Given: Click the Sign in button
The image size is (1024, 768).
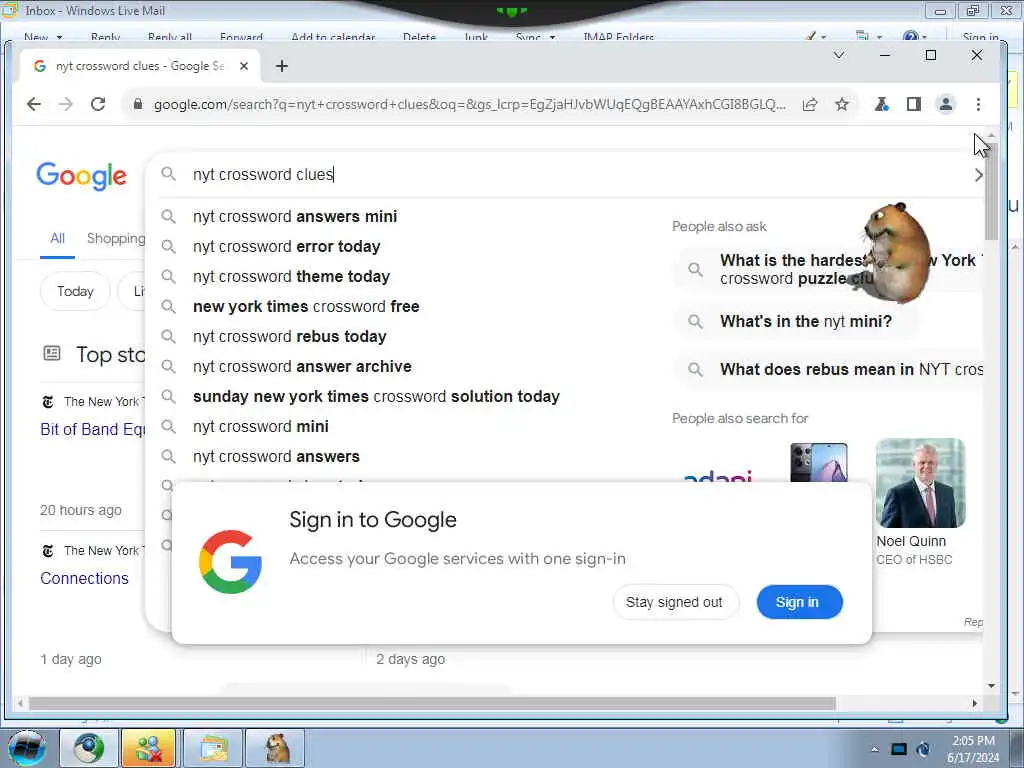Looking at the screenshot, I should [799, 602].
